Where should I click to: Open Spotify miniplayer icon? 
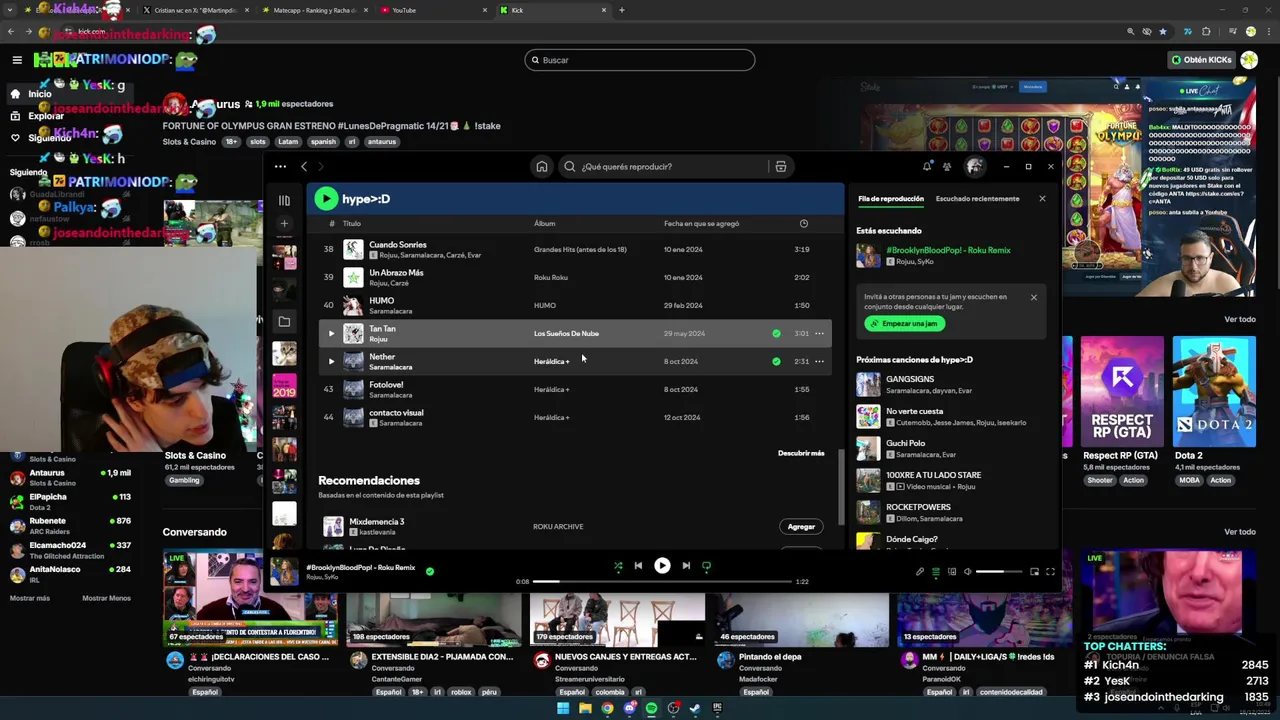click(1034, 572)
